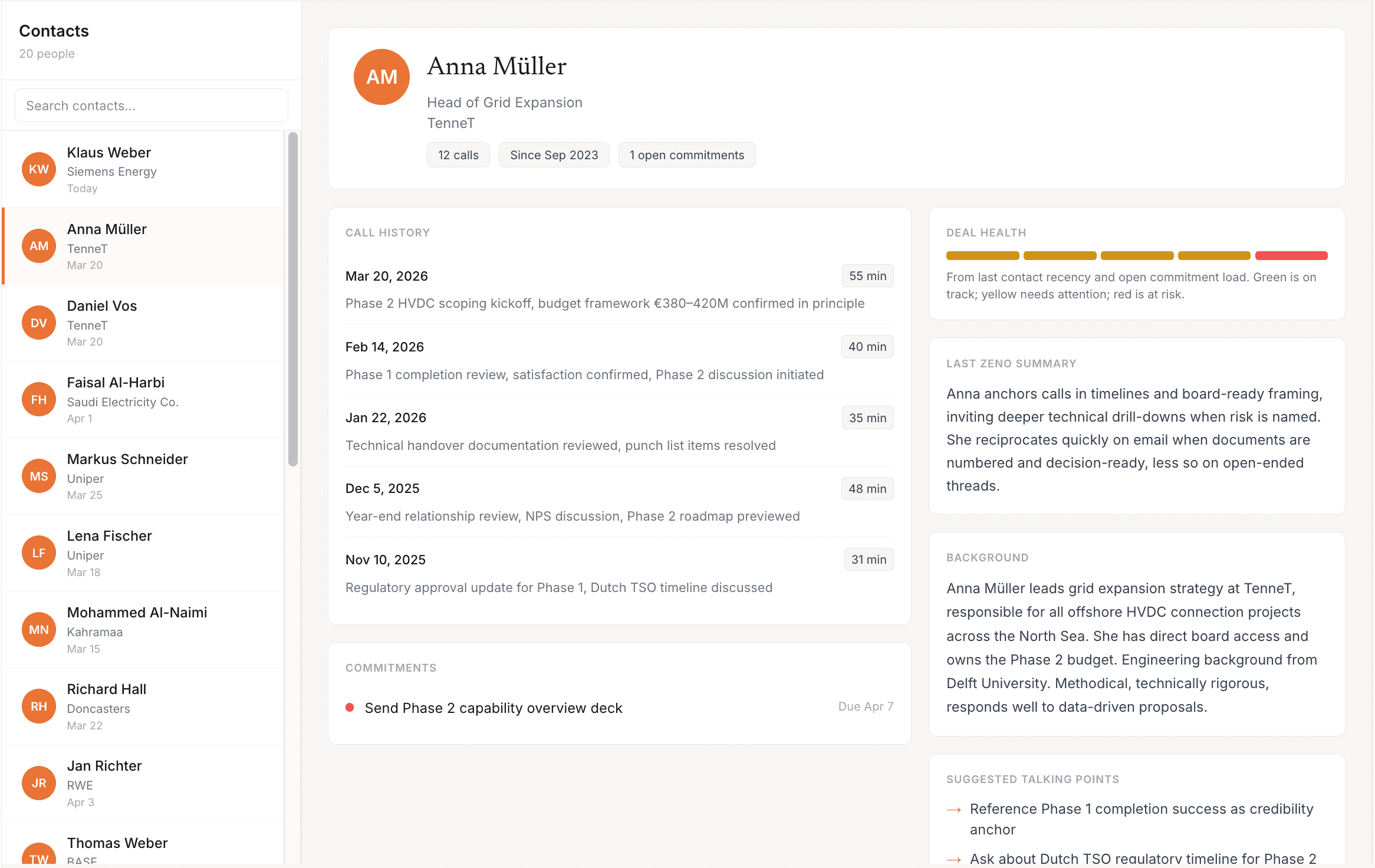Click the KW avatar icon
The width and height of the screenshot is (1375, 868).
point(39,169)
